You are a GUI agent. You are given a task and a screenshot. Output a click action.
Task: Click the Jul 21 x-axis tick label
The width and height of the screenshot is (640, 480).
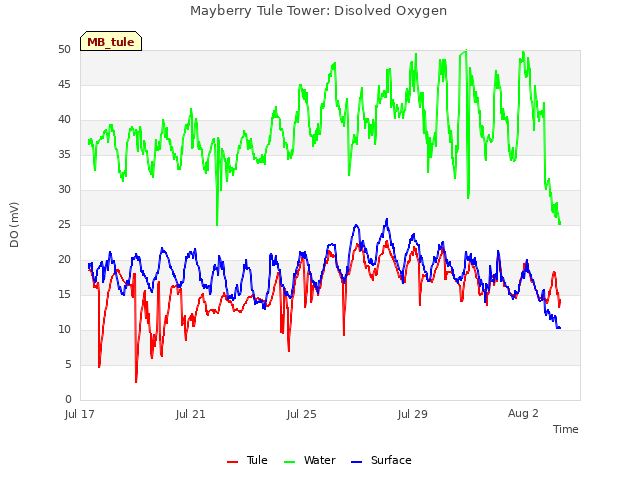pos(191,414)
